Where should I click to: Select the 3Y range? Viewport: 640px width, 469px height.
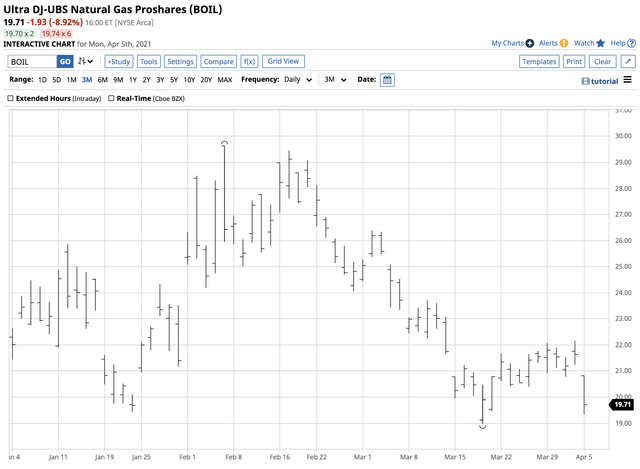point(160,80)
